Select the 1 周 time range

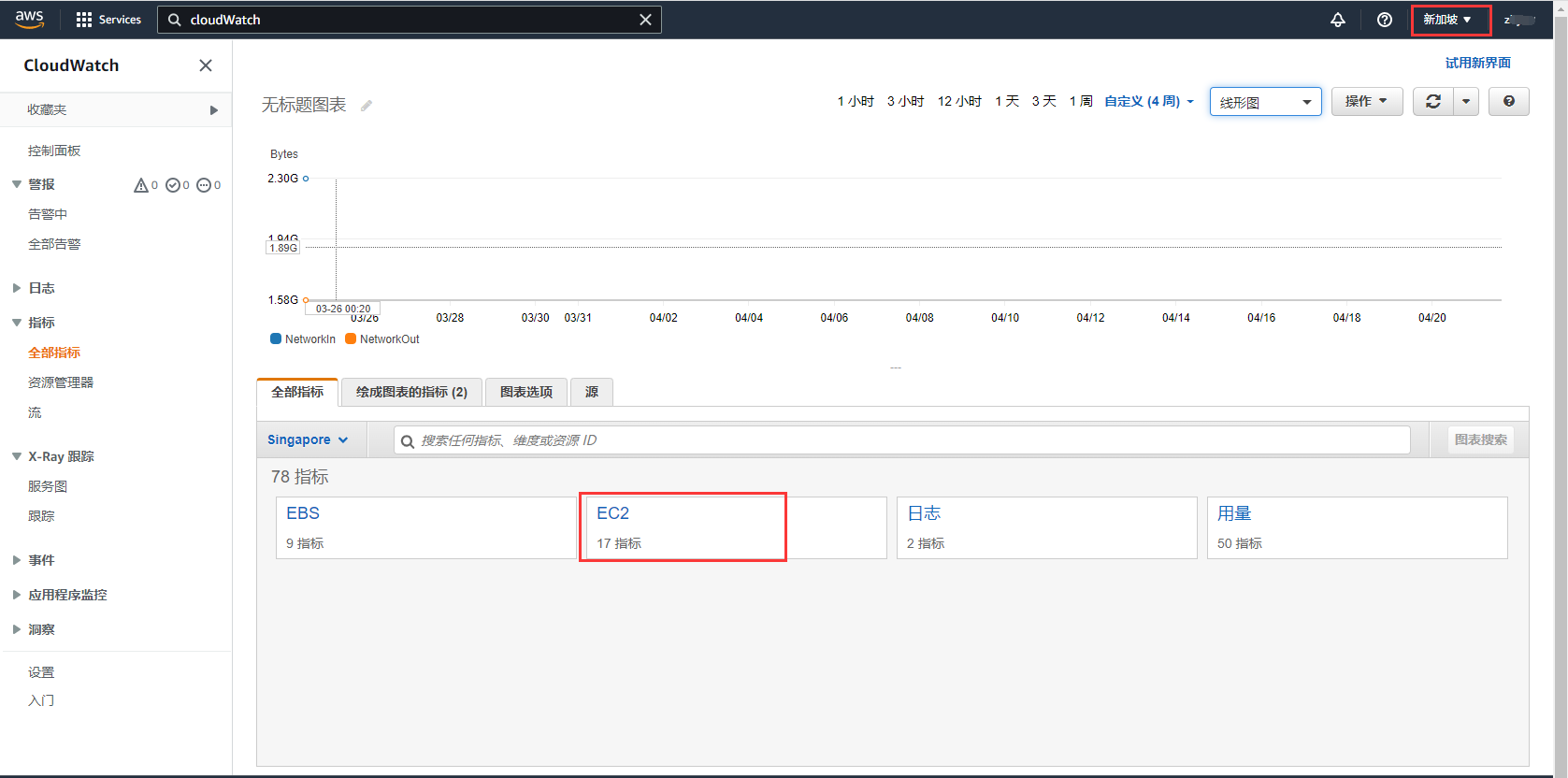1081,101
